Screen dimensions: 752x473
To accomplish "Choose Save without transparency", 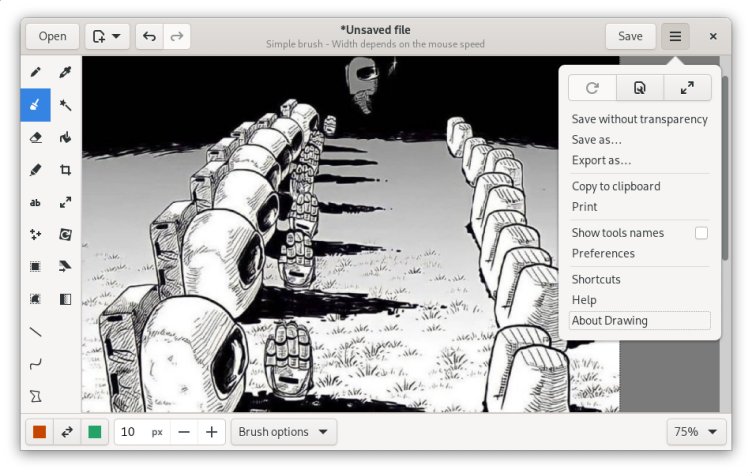I will point(639,119).
